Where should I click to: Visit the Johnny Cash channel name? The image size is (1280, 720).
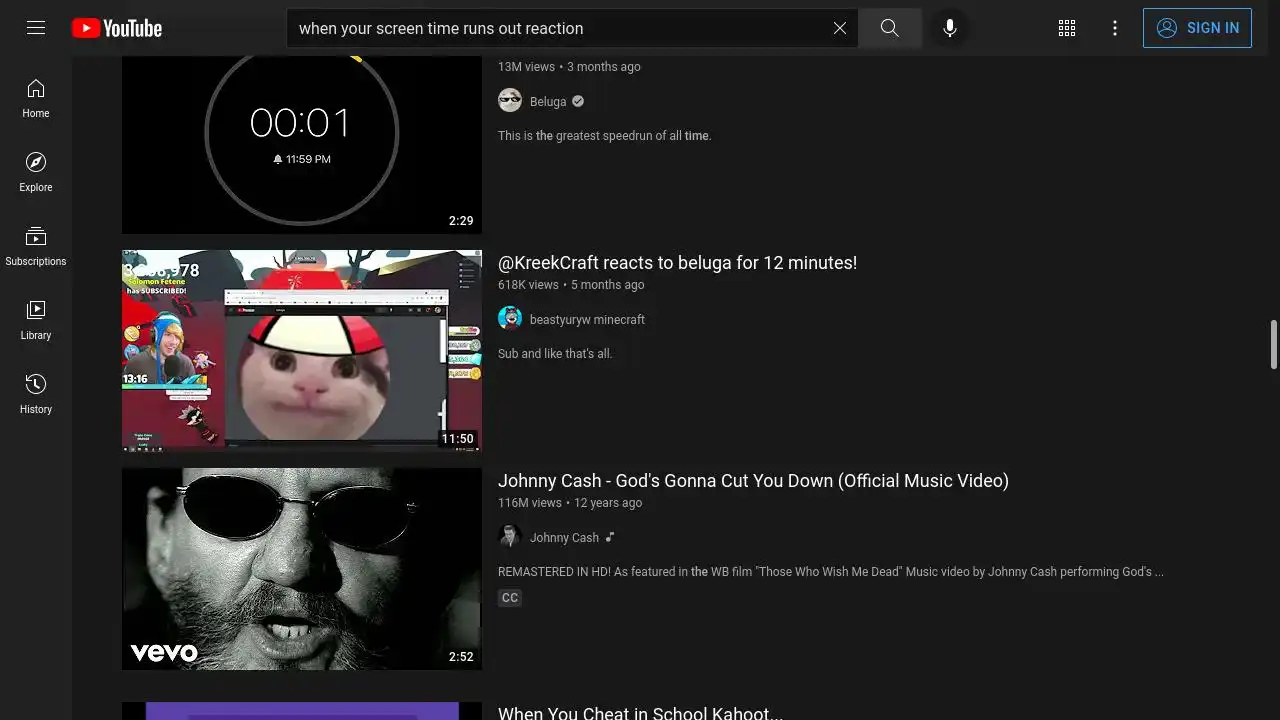(564, 538)
